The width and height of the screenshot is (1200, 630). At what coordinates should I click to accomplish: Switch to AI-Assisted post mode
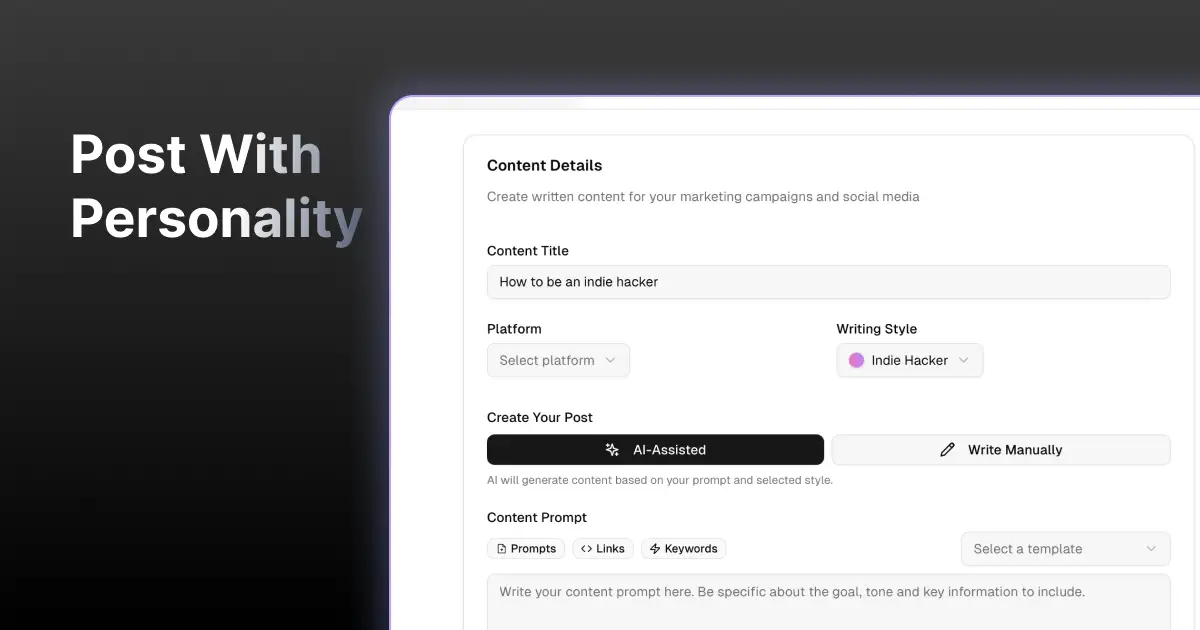click(655, 450)
